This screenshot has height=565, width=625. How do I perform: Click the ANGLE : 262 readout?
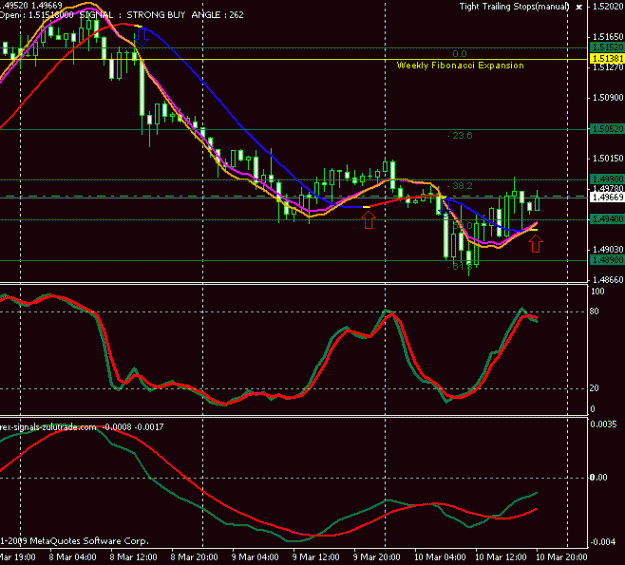pyautogui.click(x=218, y=15)
